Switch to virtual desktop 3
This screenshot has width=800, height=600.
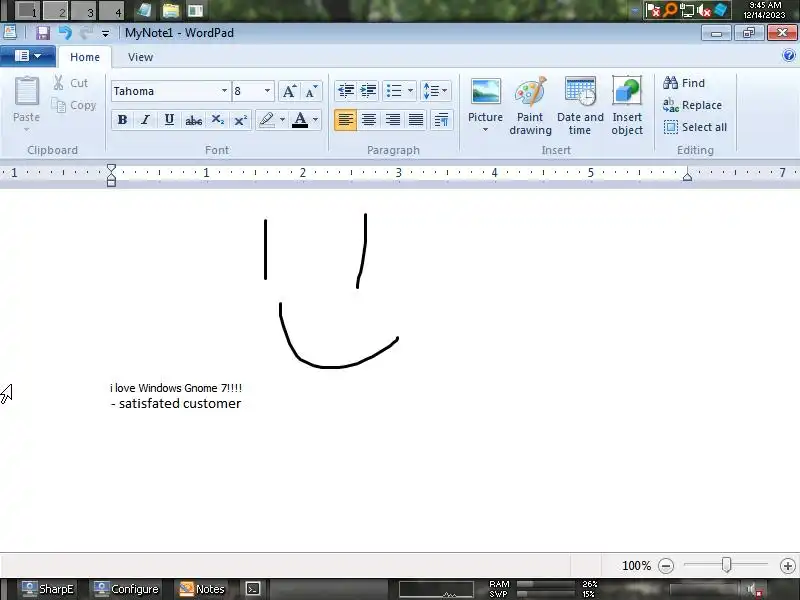(84, 10)
